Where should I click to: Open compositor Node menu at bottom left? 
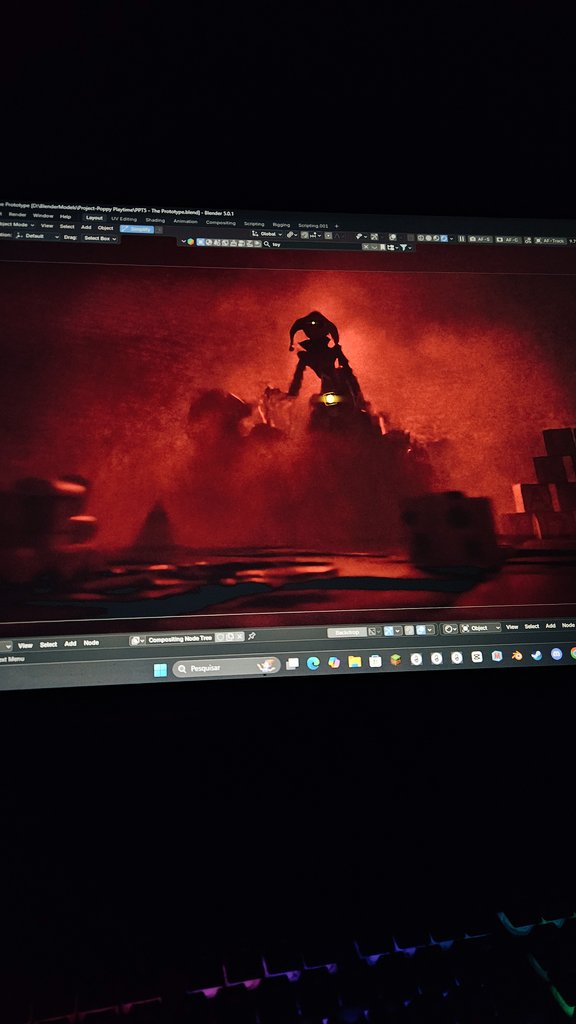coord(91,643)
